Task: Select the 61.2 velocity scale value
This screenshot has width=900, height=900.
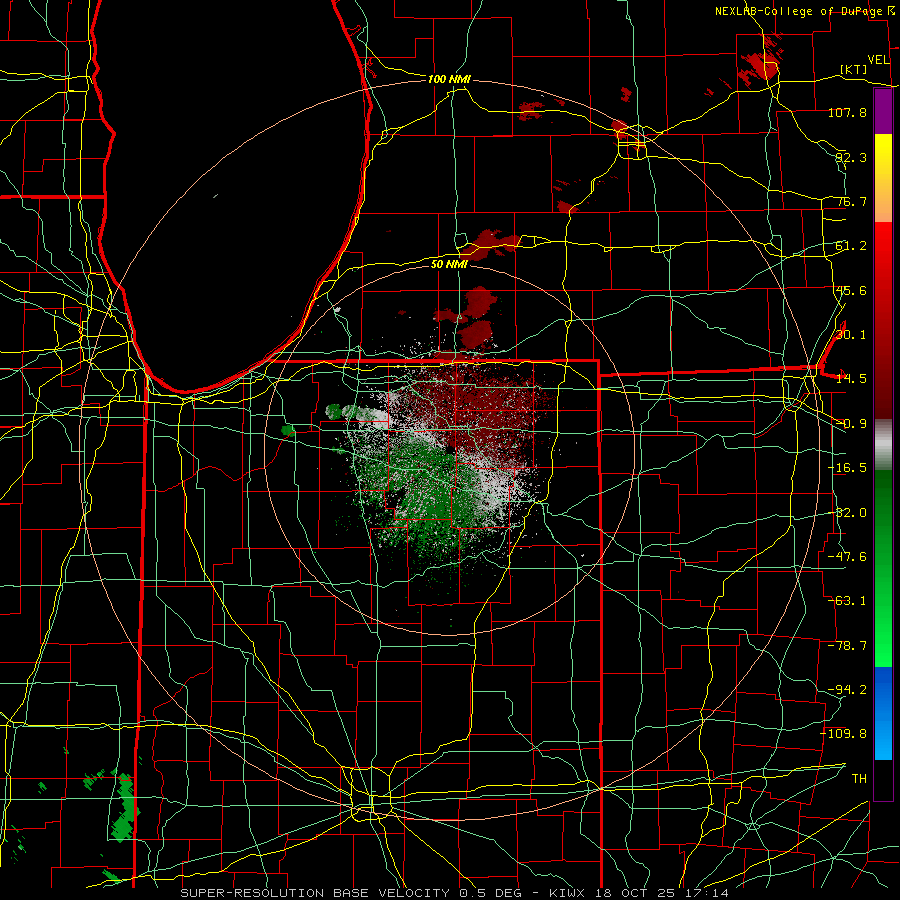Action: coord(851,246)
